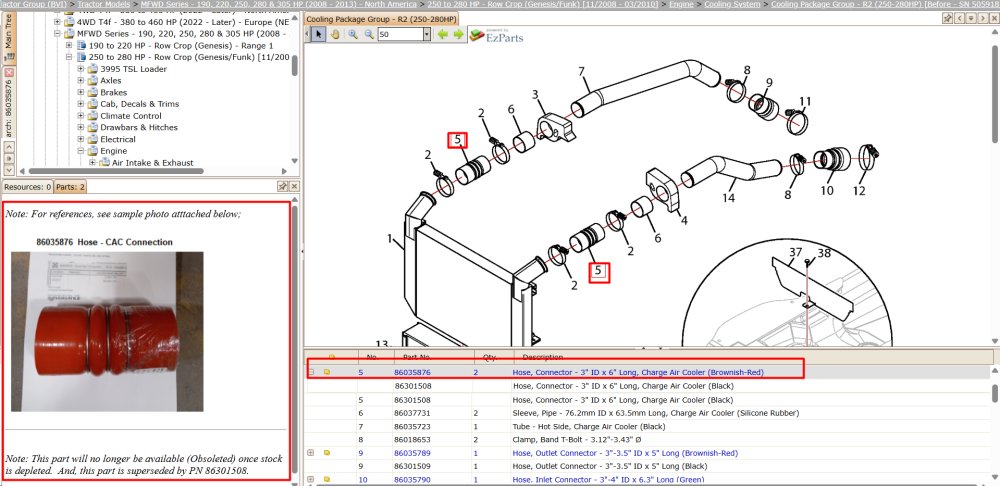
Task: Select the Axles tree item
Action: [x=110, y=81]
